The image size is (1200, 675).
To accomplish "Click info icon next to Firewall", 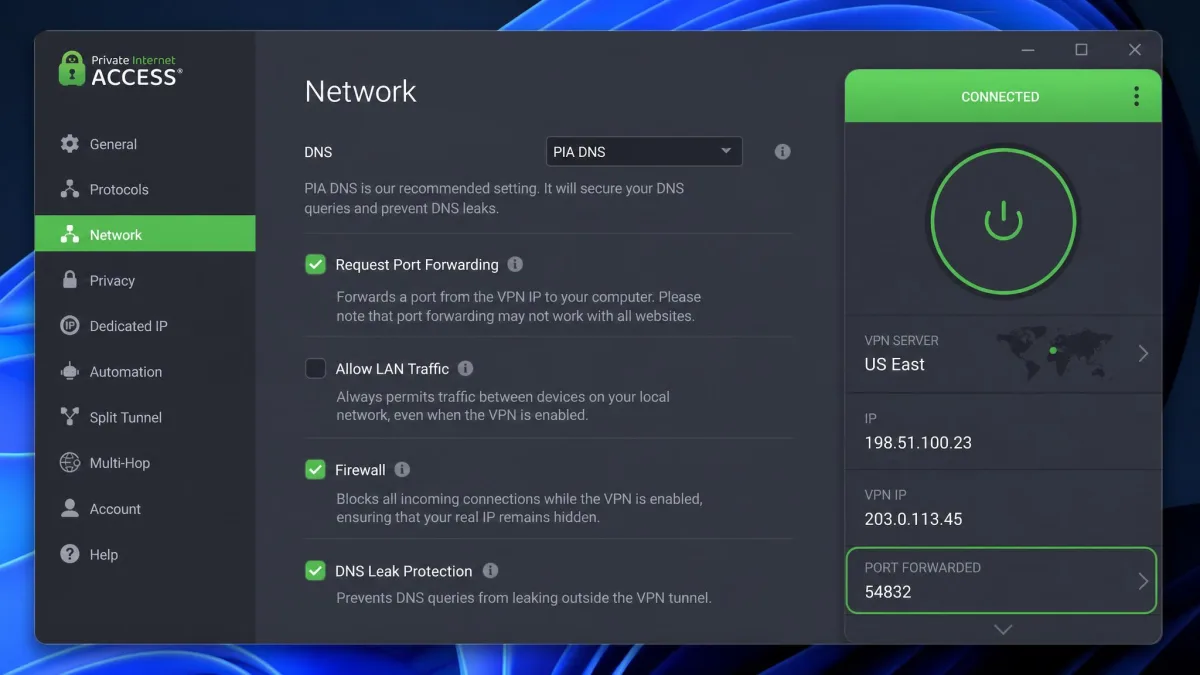I will (402, 469).
